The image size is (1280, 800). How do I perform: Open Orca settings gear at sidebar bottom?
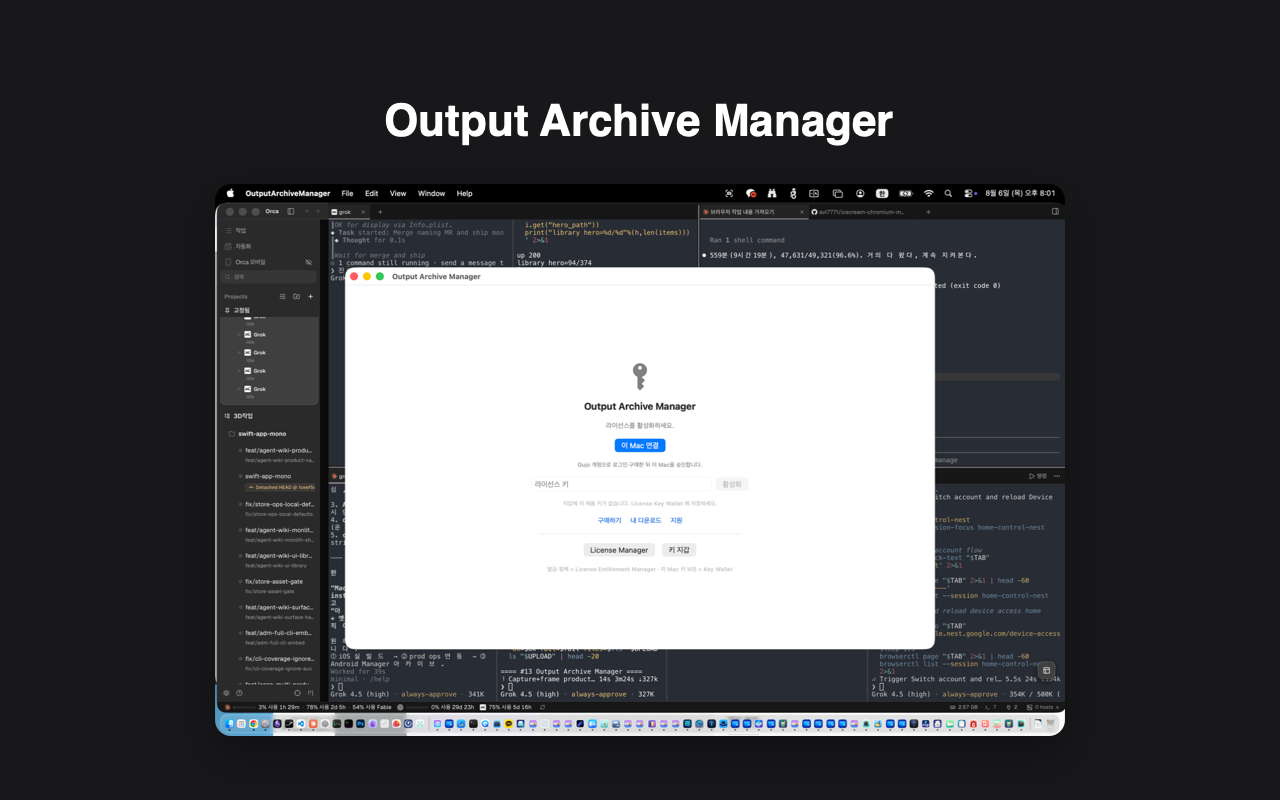point(226,692)
